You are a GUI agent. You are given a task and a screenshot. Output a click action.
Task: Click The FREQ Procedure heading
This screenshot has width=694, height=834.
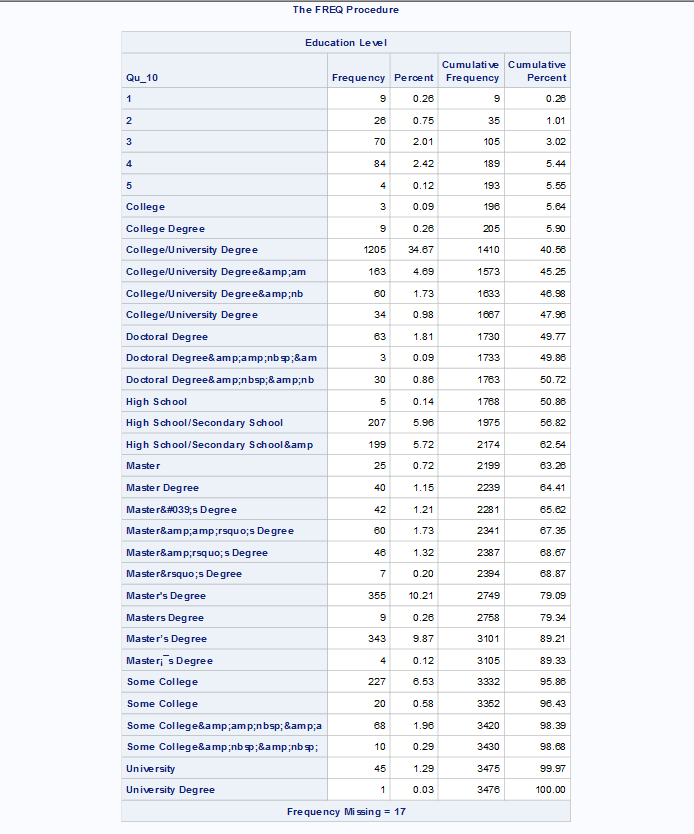346,10
